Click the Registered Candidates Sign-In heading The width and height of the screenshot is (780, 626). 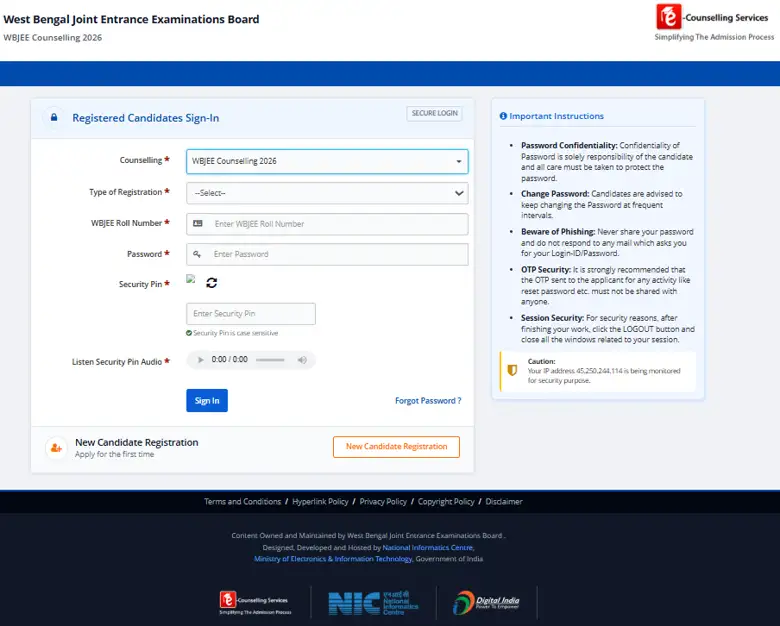pos(146,118)
